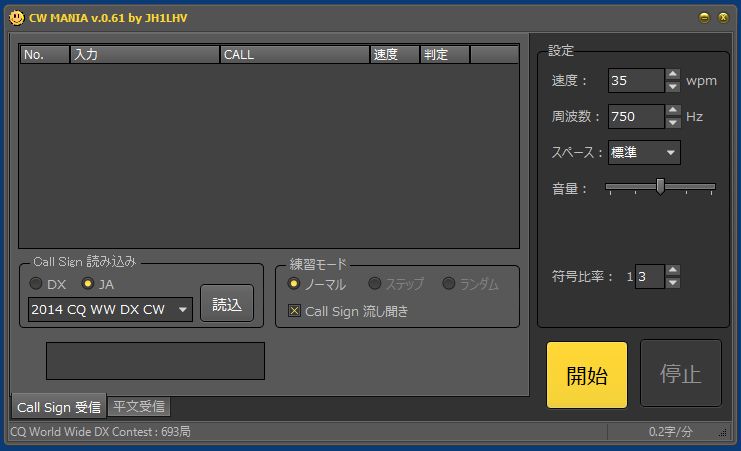Open the 2014 CQ WW DX CW dropdown
The width and height of the screenshot is (741, 451).
[110, 310]
